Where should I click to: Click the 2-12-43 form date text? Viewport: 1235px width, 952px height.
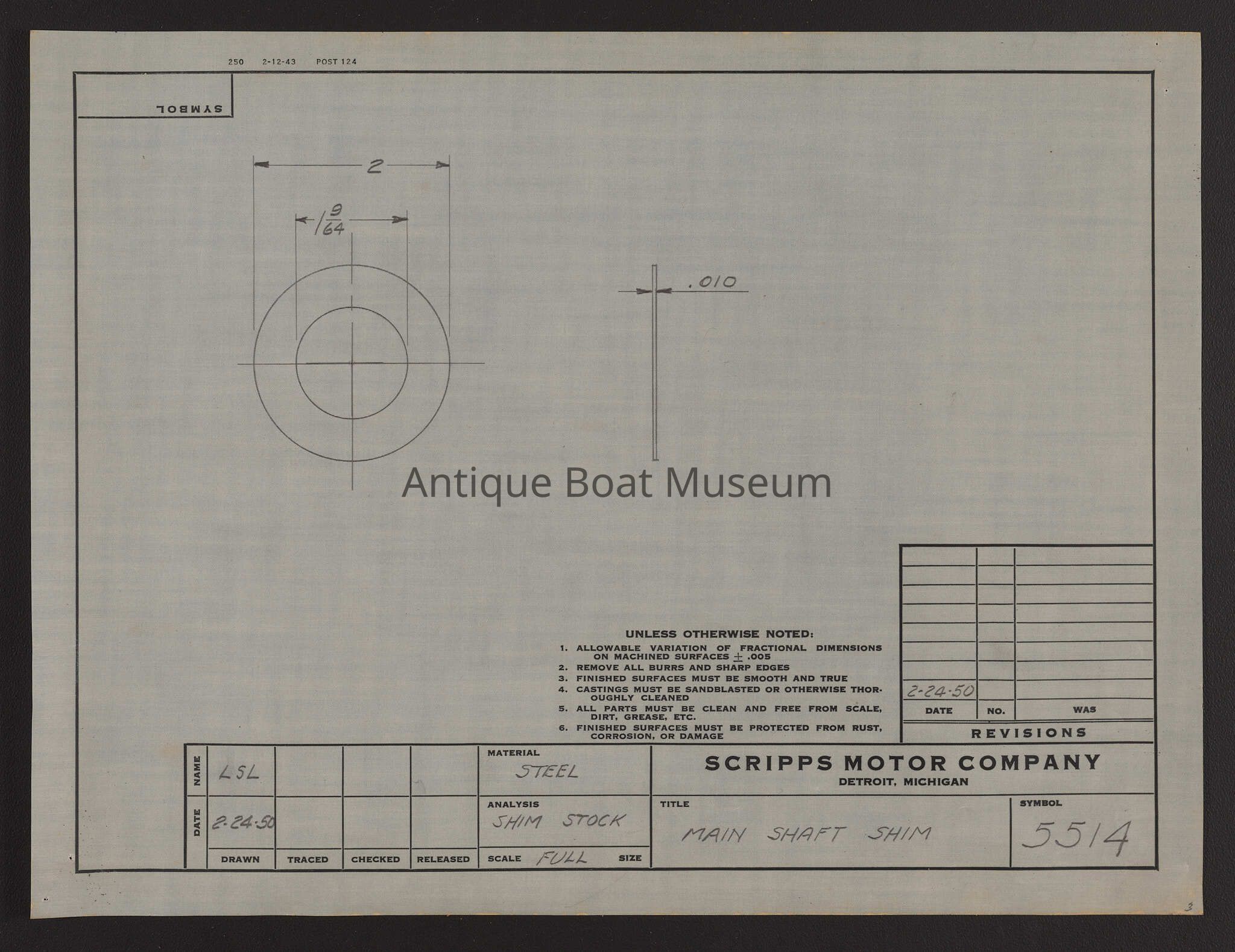click(x=279, y=62)
